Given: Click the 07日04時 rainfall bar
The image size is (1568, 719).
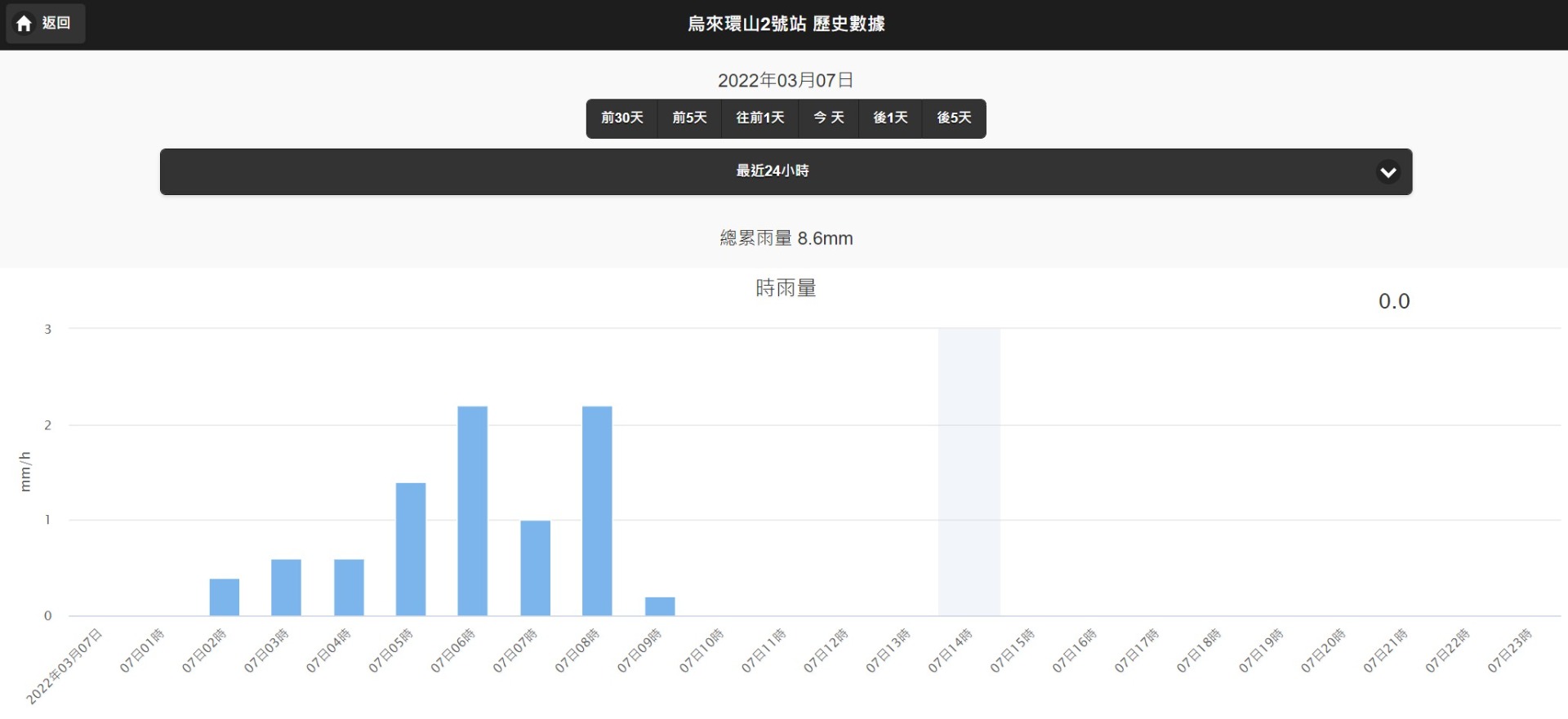Looking at the screenshot, I should pos(349,588).
